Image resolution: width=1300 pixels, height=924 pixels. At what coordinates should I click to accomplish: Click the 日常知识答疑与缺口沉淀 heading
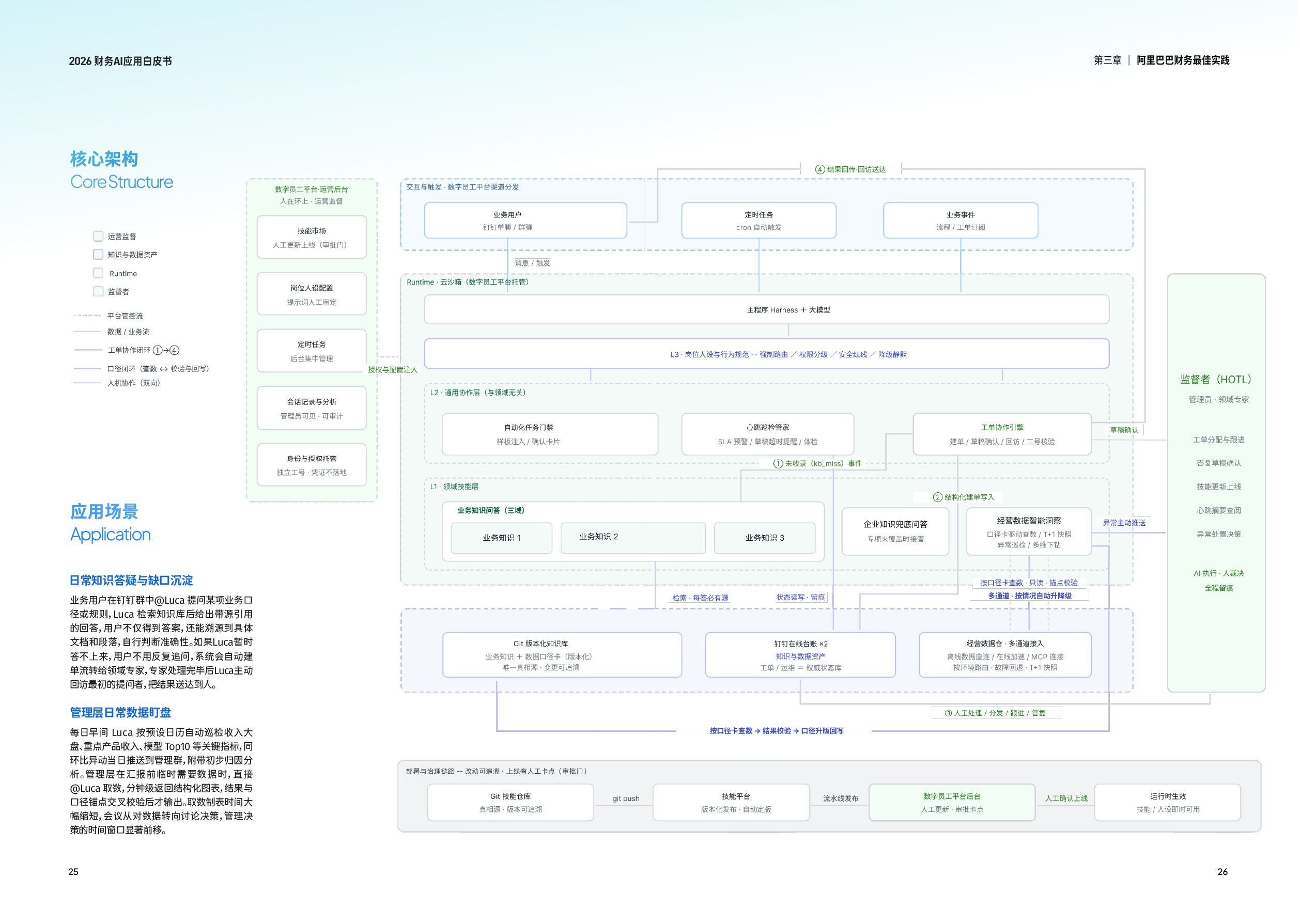(131, 581)
